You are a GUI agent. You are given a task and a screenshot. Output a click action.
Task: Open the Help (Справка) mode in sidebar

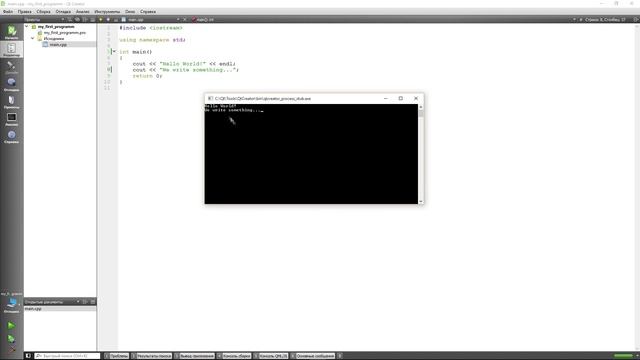11,137
